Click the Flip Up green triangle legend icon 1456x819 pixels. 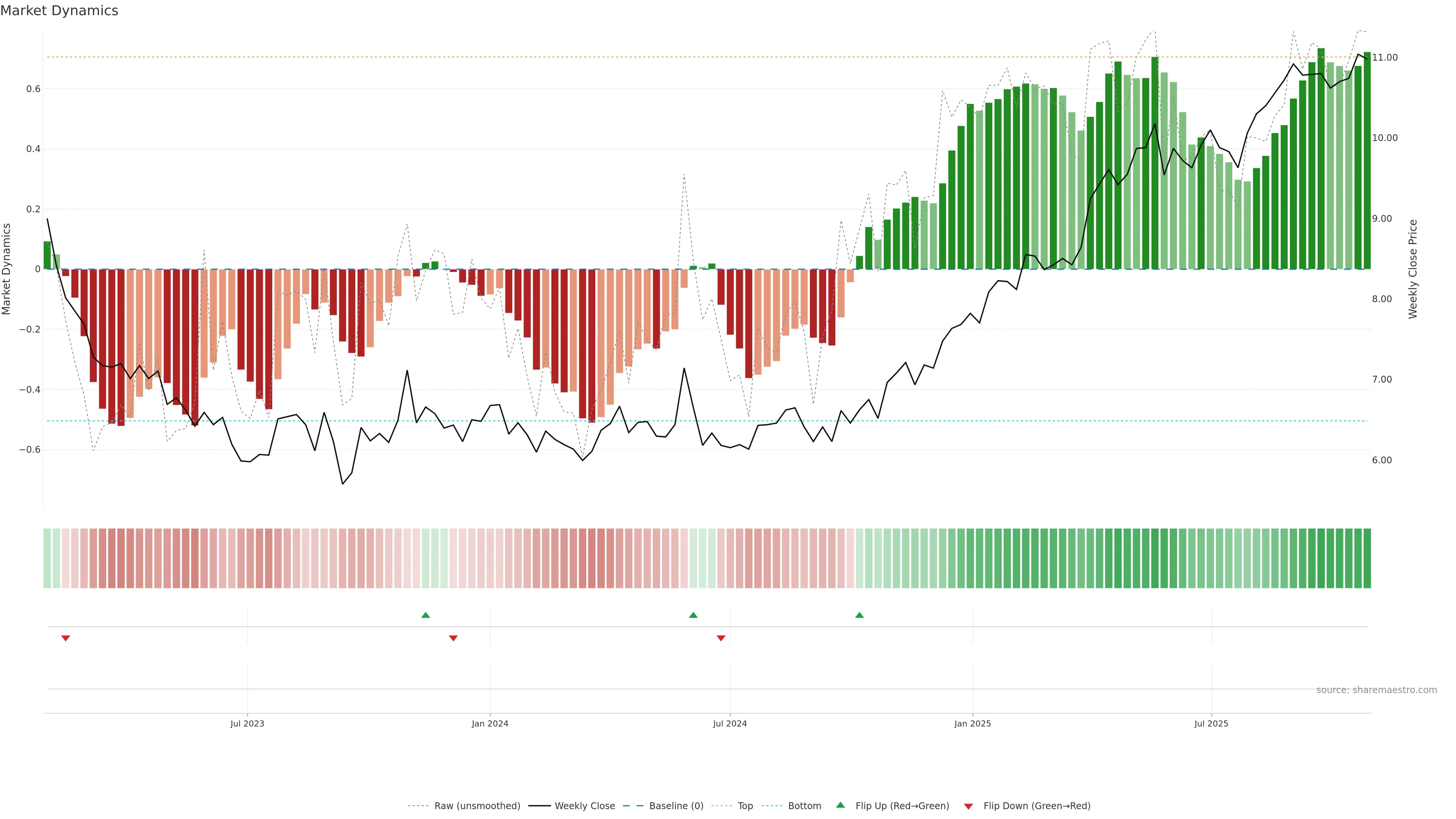tap(841, 805)
